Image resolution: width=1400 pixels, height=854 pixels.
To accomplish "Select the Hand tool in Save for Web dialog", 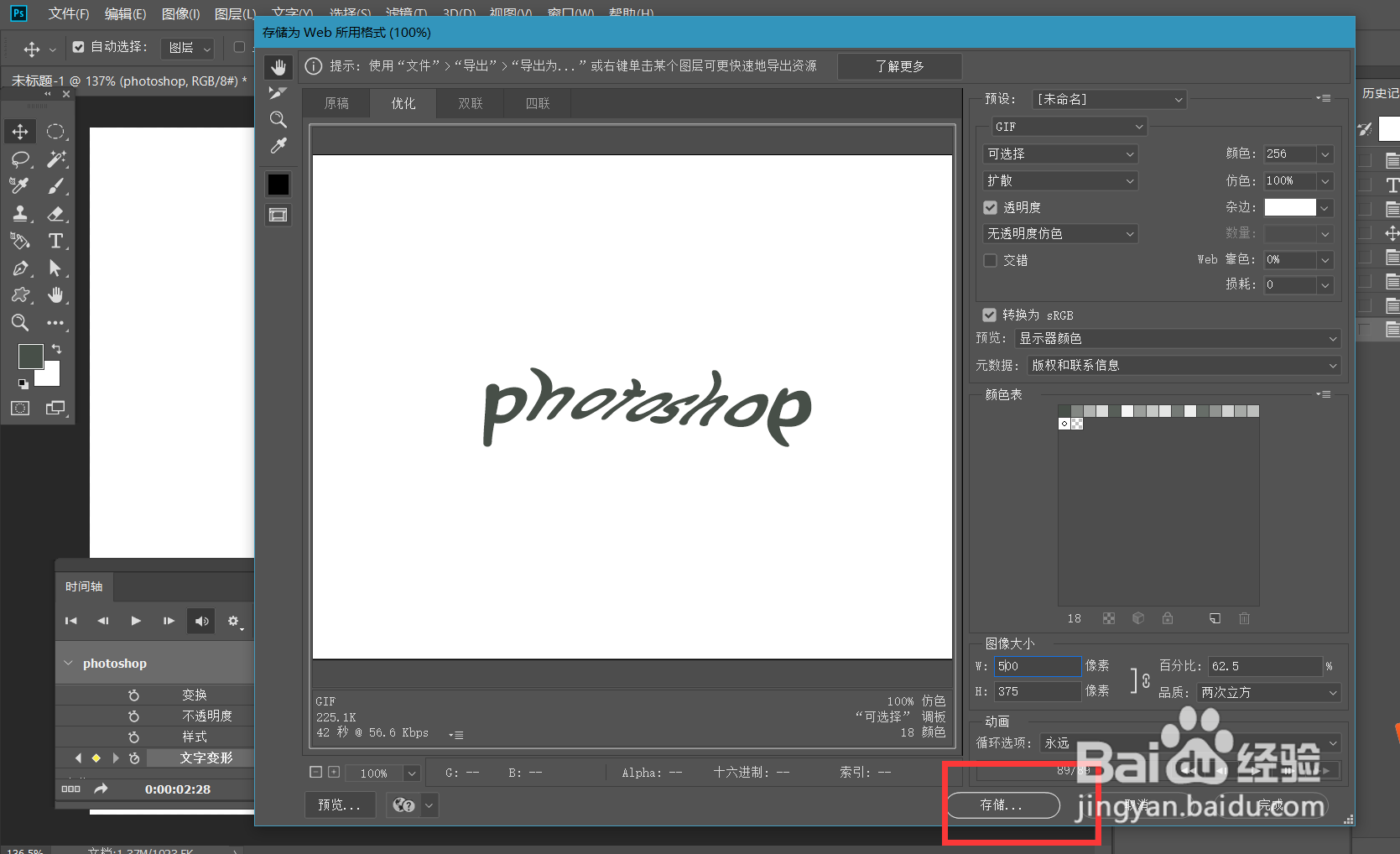I will coord(278,67).
